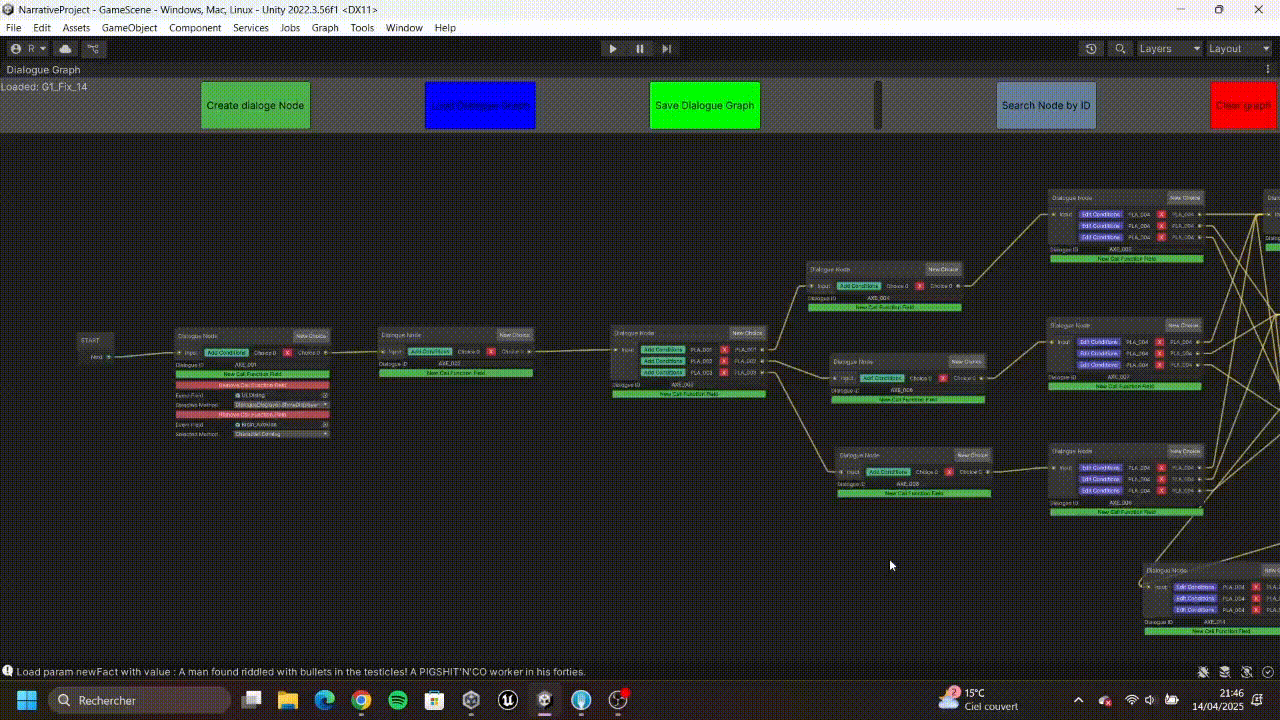Click second Remove Call Function Field on AXE_001

pyautogui.click(x=253, y=414)
